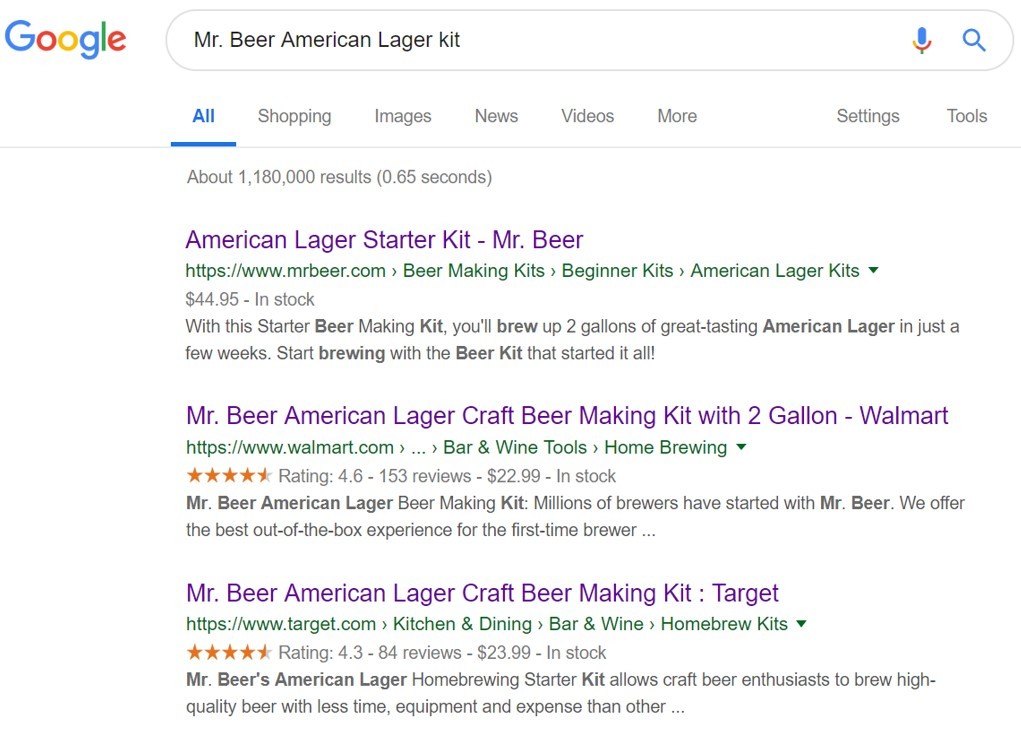The image size is (1021, 729).
Task: Click the snippet starting "With this Starter Beer Making Kit"
Action: coord(572,340)
